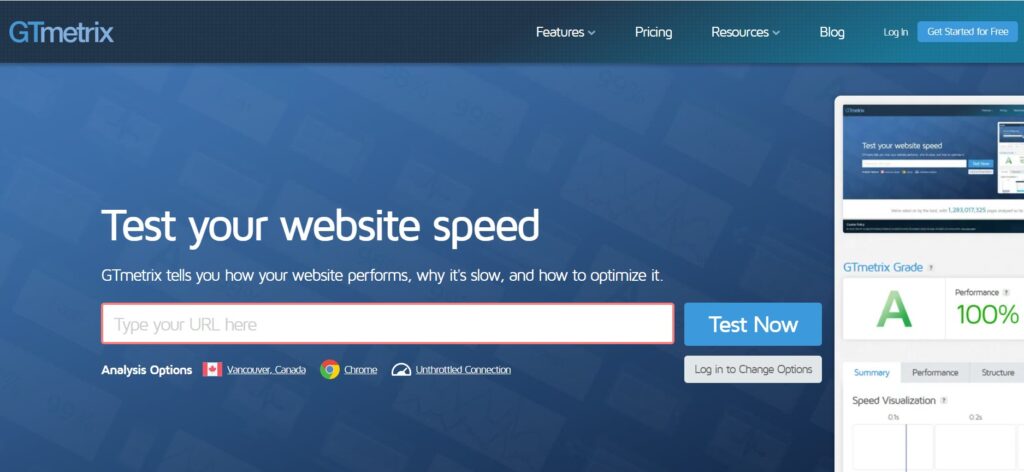This screenshot has width=1024, height=472.
Task: Click the Log In link
Action: (895, 32)
